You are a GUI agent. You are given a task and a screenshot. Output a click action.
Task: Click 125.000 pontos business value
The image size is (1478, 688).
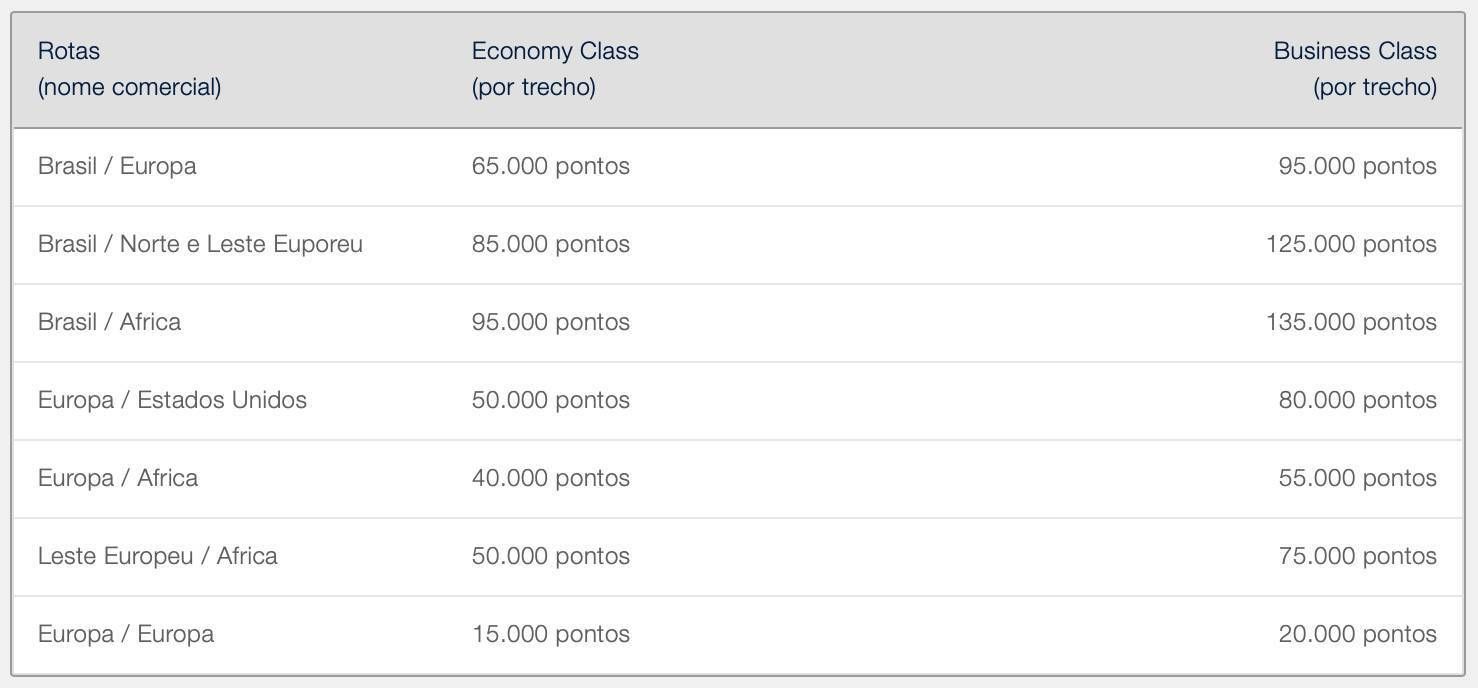tap(1352, 244)
